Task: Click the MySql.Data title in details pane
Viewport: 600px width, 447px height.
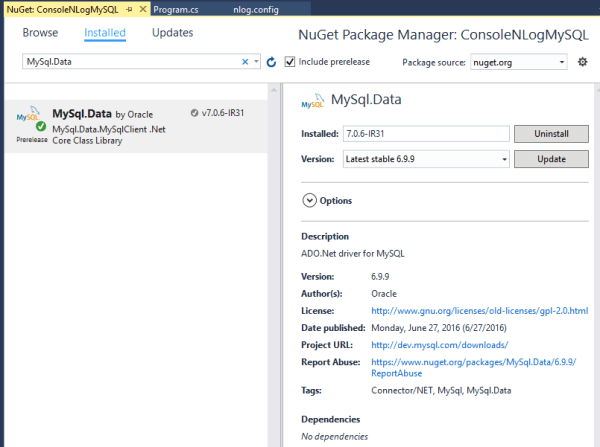Action: pos(366,100)
